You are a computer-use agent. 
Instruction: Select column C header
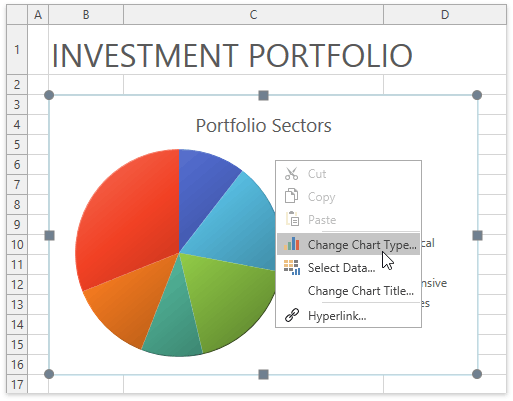coord(253,15)
